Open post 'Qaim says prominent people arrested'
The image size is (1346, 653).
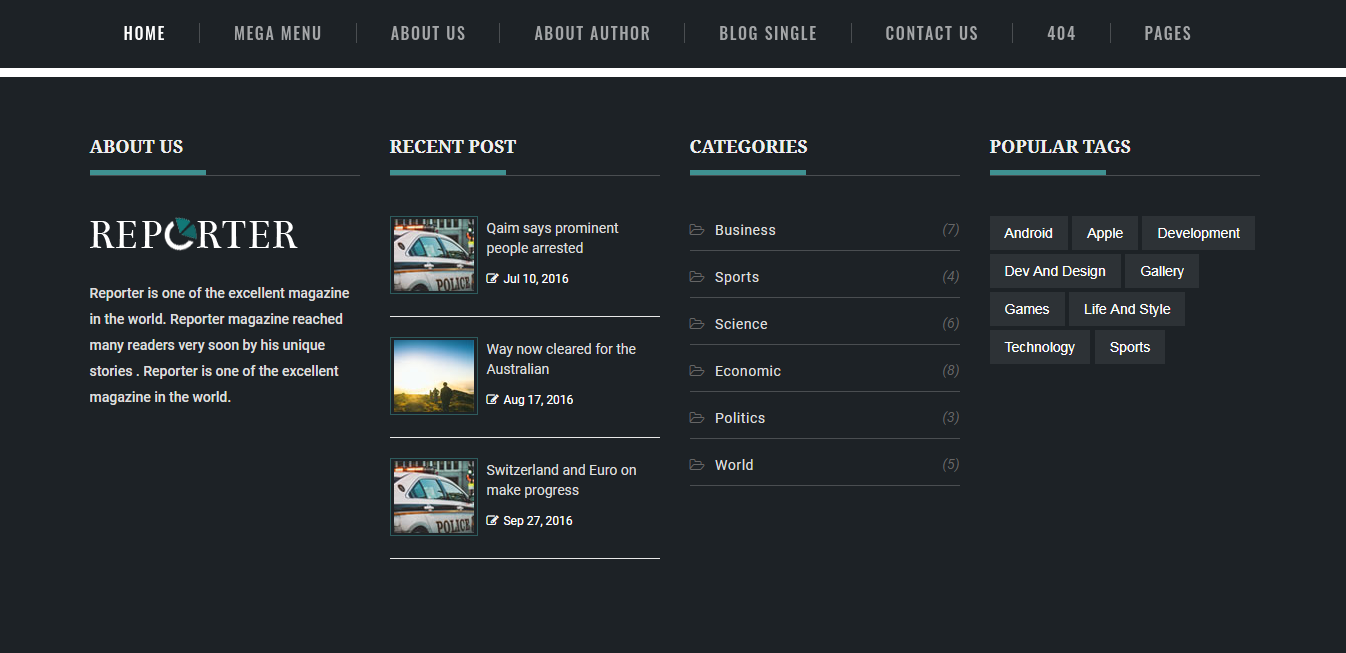tap(552, 238)
